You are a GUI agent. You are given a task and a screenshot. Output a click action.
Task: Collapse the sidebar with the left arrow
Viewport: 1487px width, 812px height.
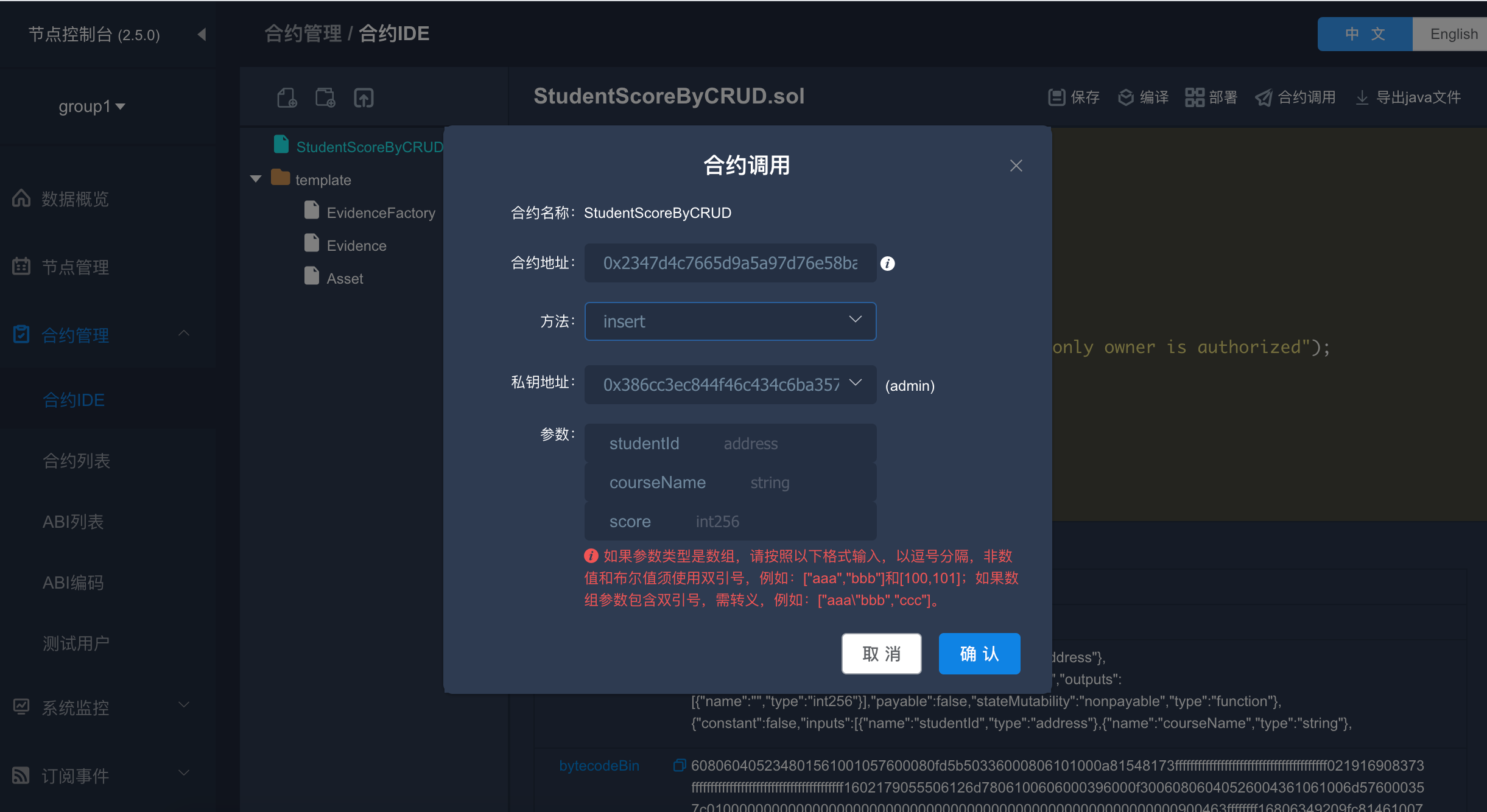click(202, 34)
